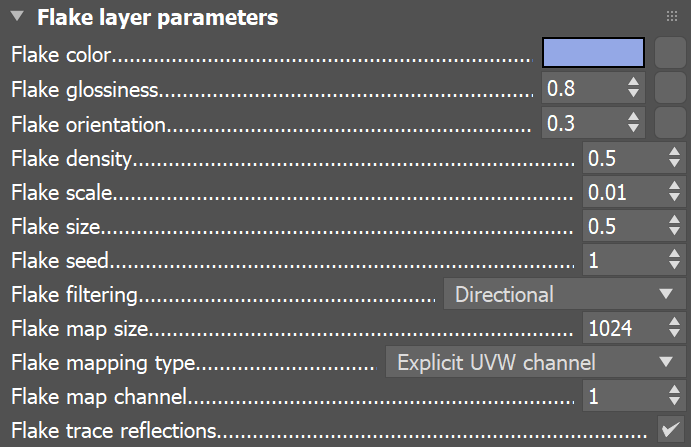Click the Flake color map button
Screen dimensions: 691x447
[x=668, y=53]
